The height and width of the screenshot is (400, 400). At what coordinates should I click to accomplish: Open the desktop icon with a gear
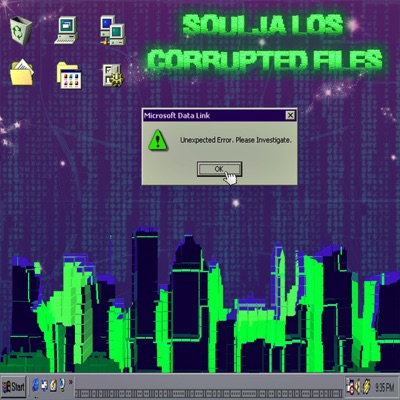click(113, 75)
